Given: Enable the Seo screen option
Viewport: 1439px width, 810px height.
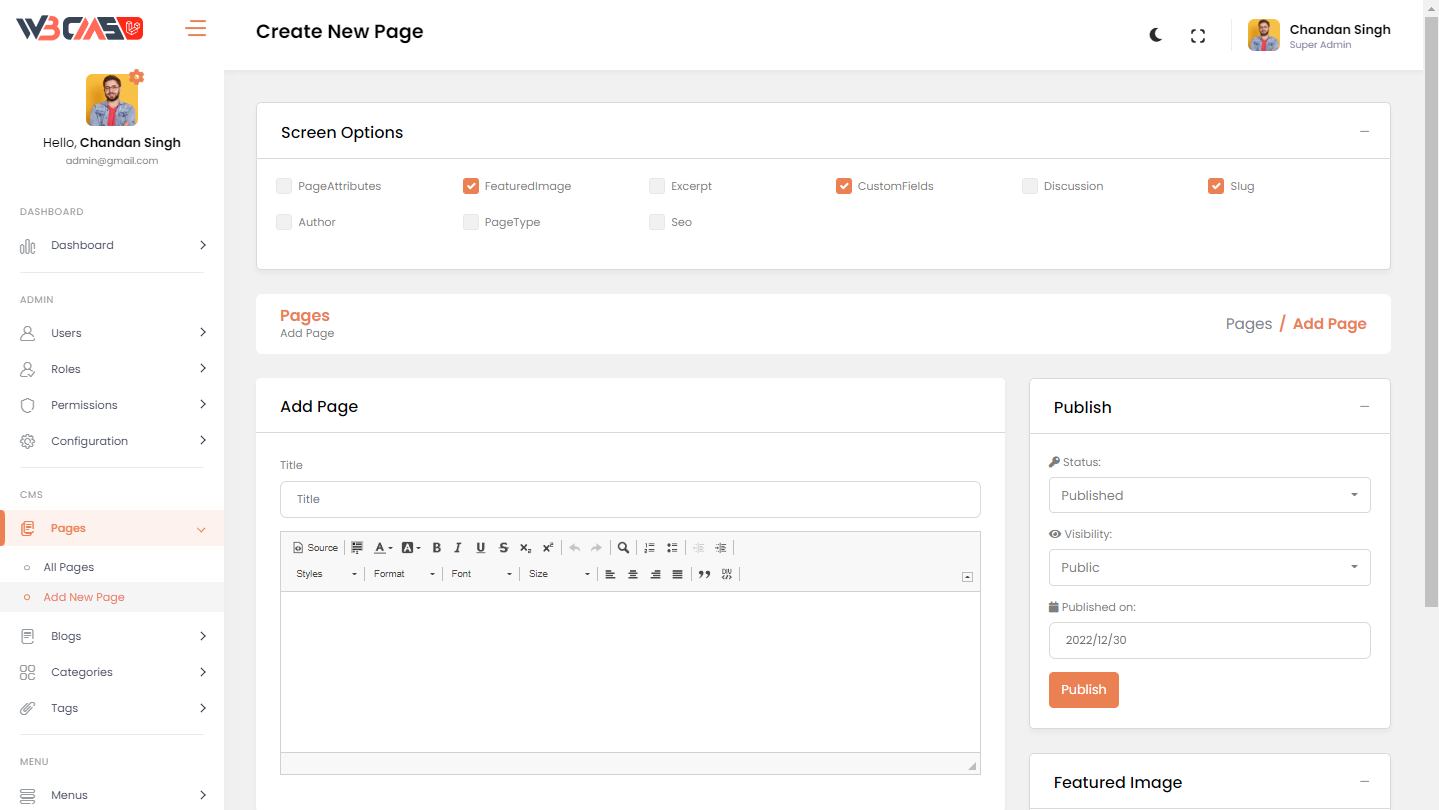Looking at the screenshot, I should [657, 222].
